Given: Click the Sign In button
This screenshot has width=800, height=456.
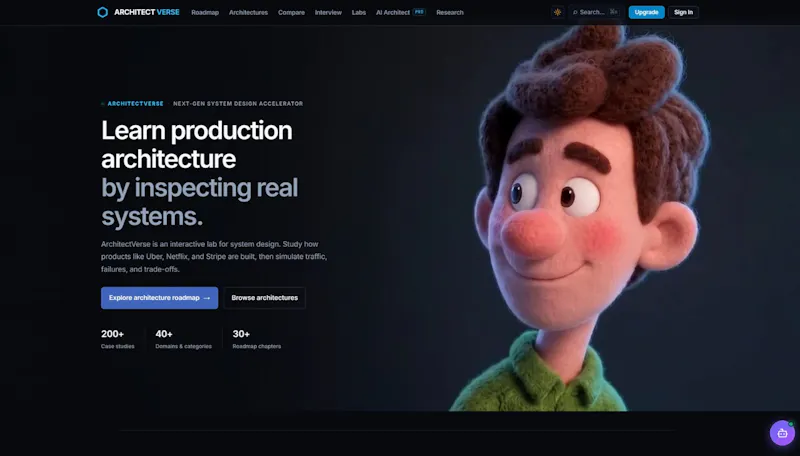Looking at the screenshot, I should pos(683,12).
